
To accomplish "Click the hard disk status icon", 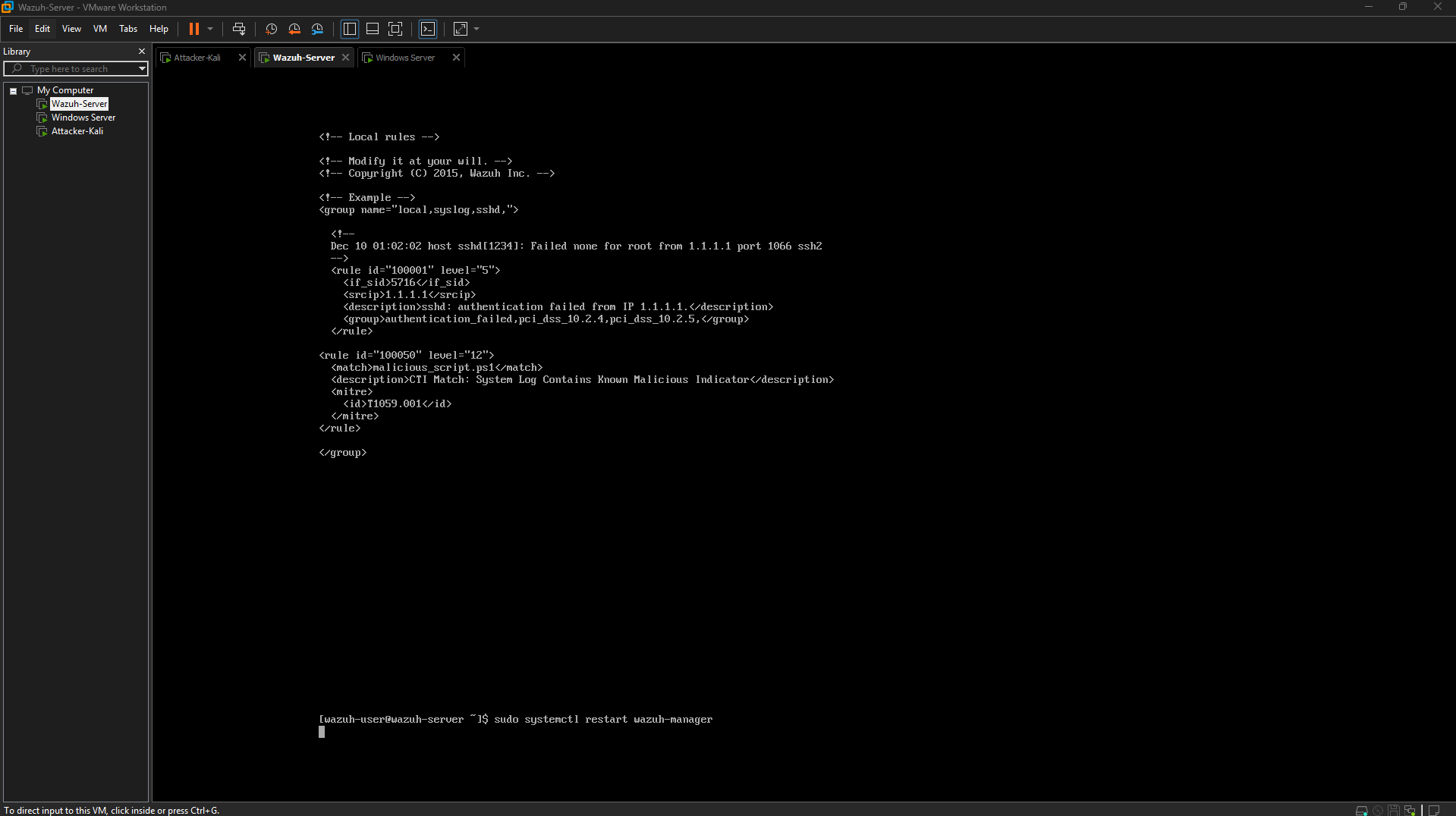I will coord(1362,811).
